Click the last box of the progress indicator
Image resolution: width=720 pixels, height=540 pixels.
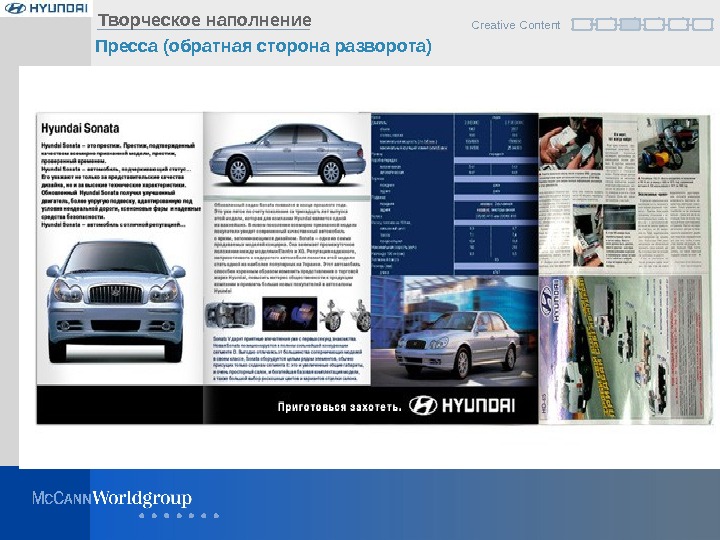pos(703,24)
